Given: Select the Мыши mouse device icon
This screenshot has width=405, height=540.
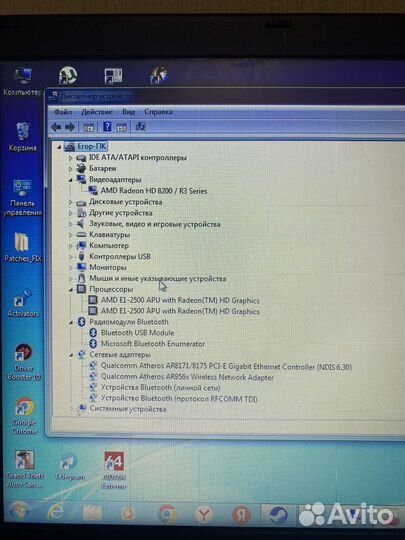Looking at the screenshot, I should click(x=81, y=278).
